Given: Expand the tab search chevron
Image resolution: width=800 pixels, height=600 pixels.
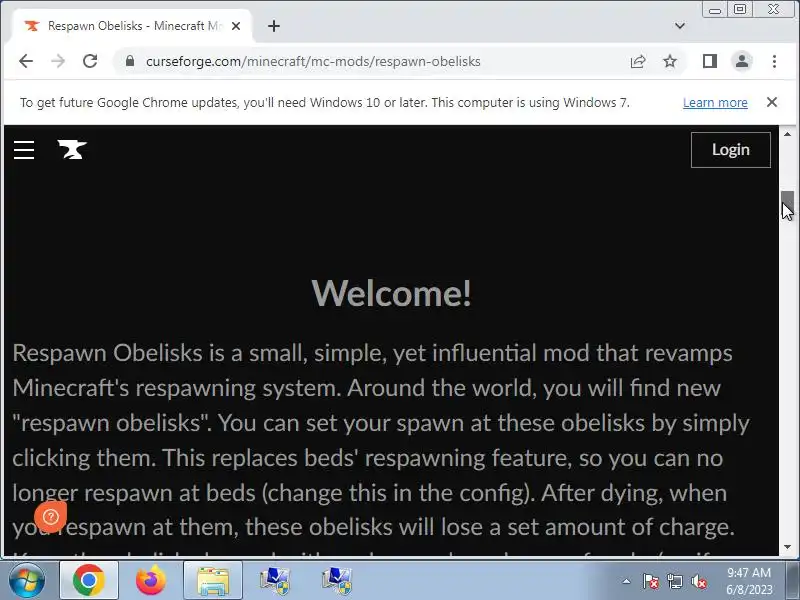Looking at the screenshot, I should tap(680, 26).
